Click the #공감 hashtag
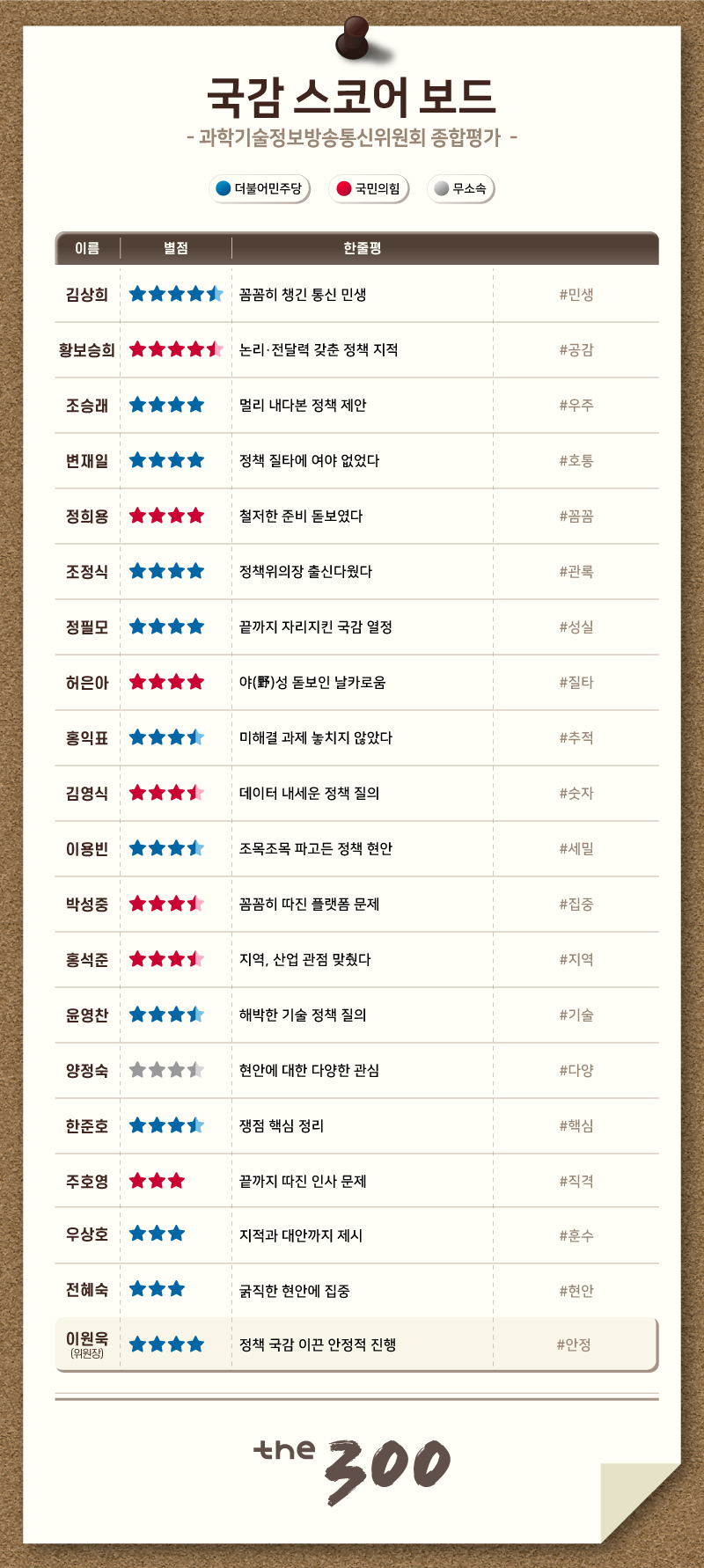This screenshot has width=704, height=1568. [x=576, y=349]
